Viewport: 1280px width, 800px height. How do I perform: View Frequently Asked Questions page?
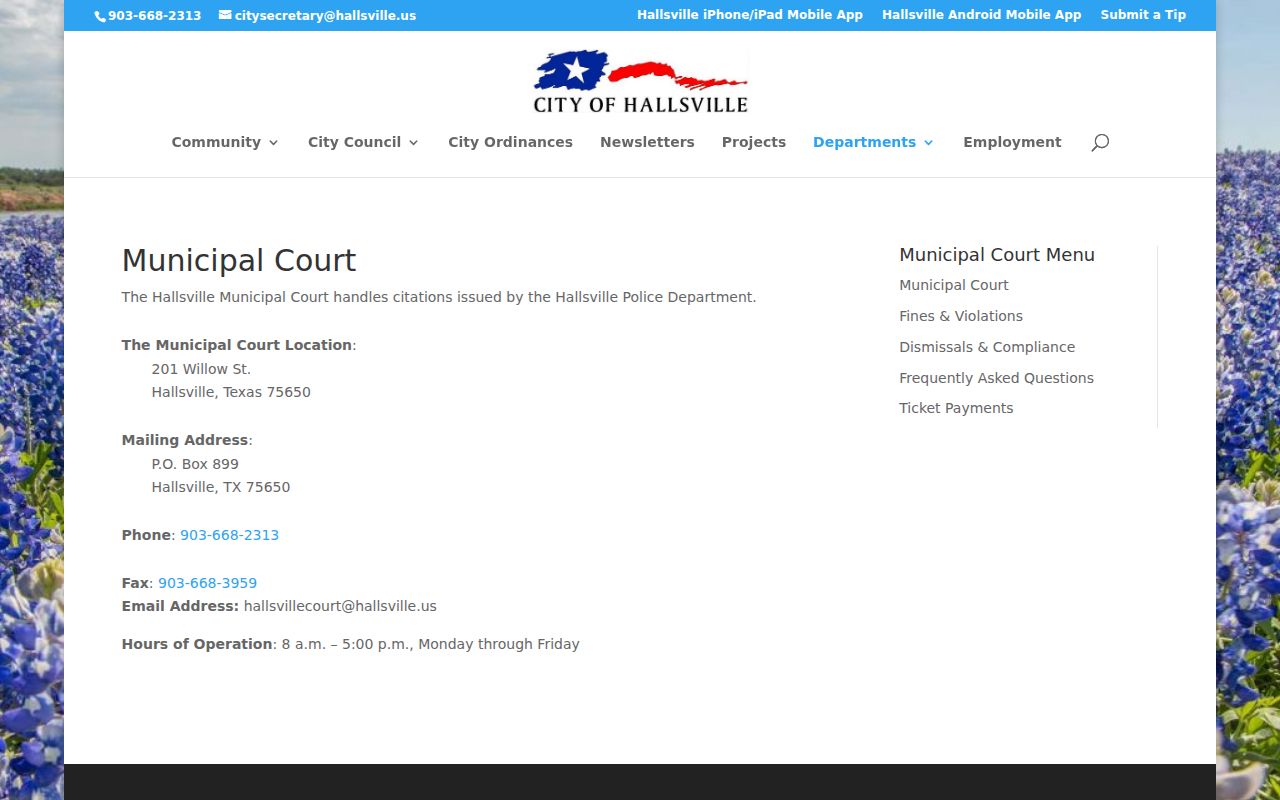pyautogui.click(x=996, y=378)
